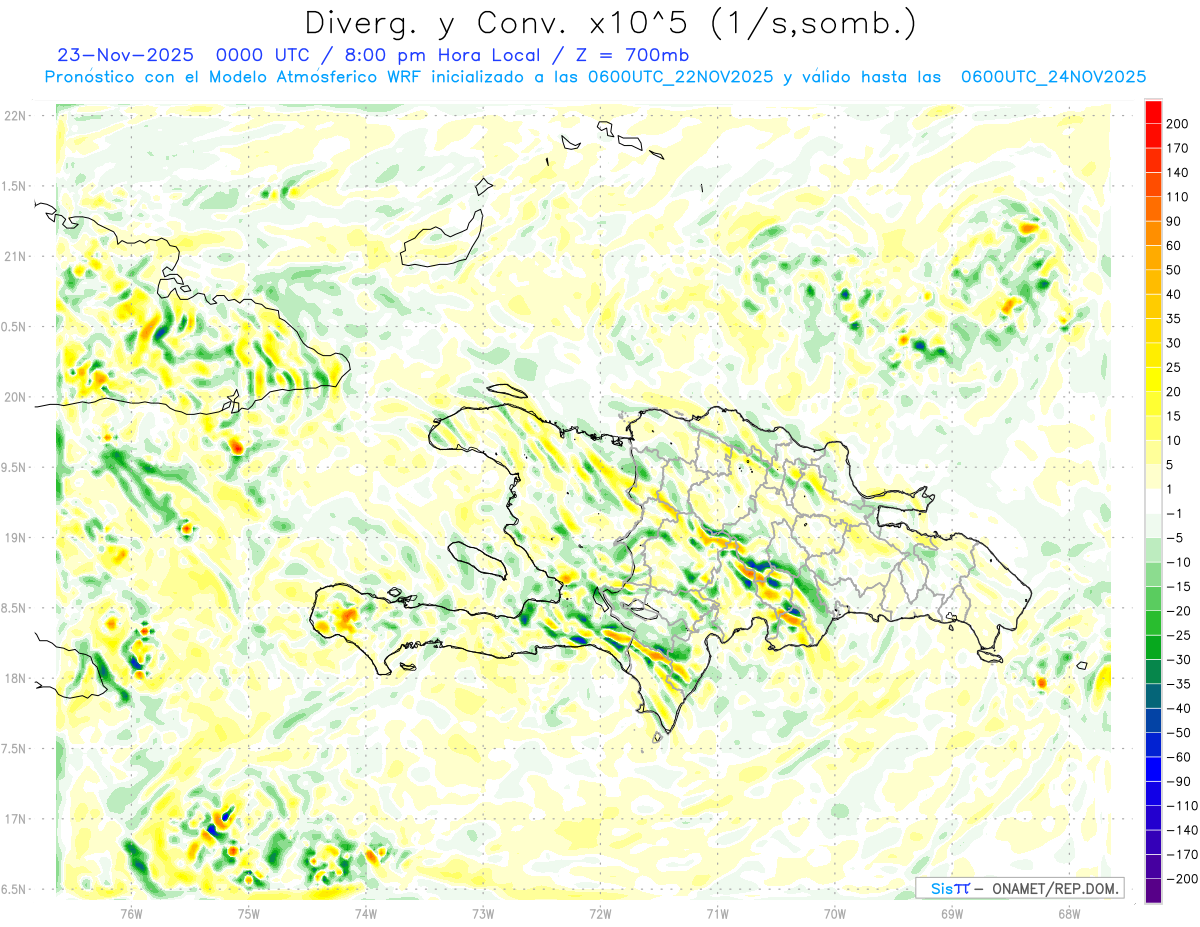Click the '-10' colorbar label
The width and height of the screenshot is (1200, 927).
[1177, 562]
